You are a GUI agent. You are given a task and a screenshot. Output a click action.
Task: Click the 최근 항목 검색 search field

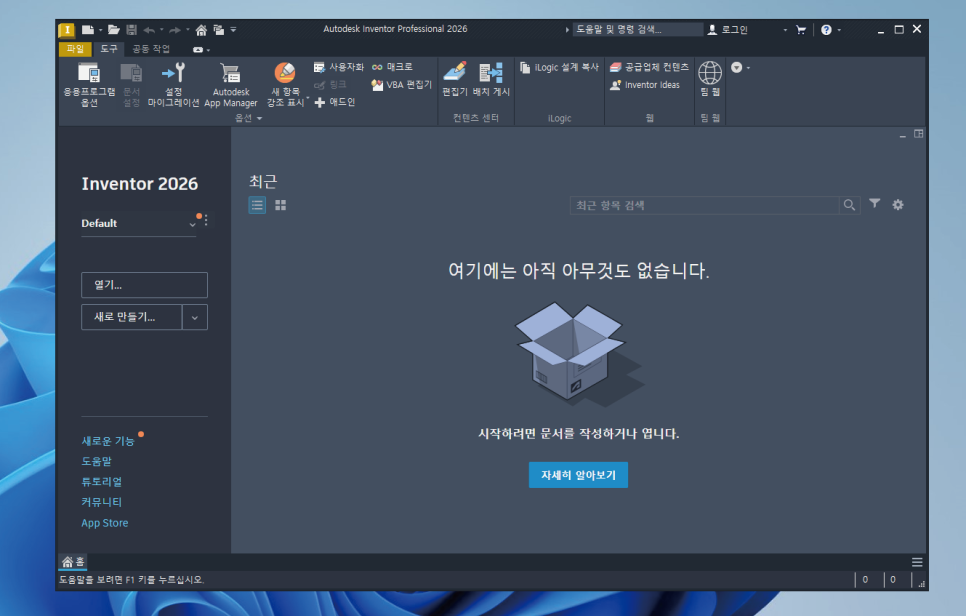tap(704, 205)
